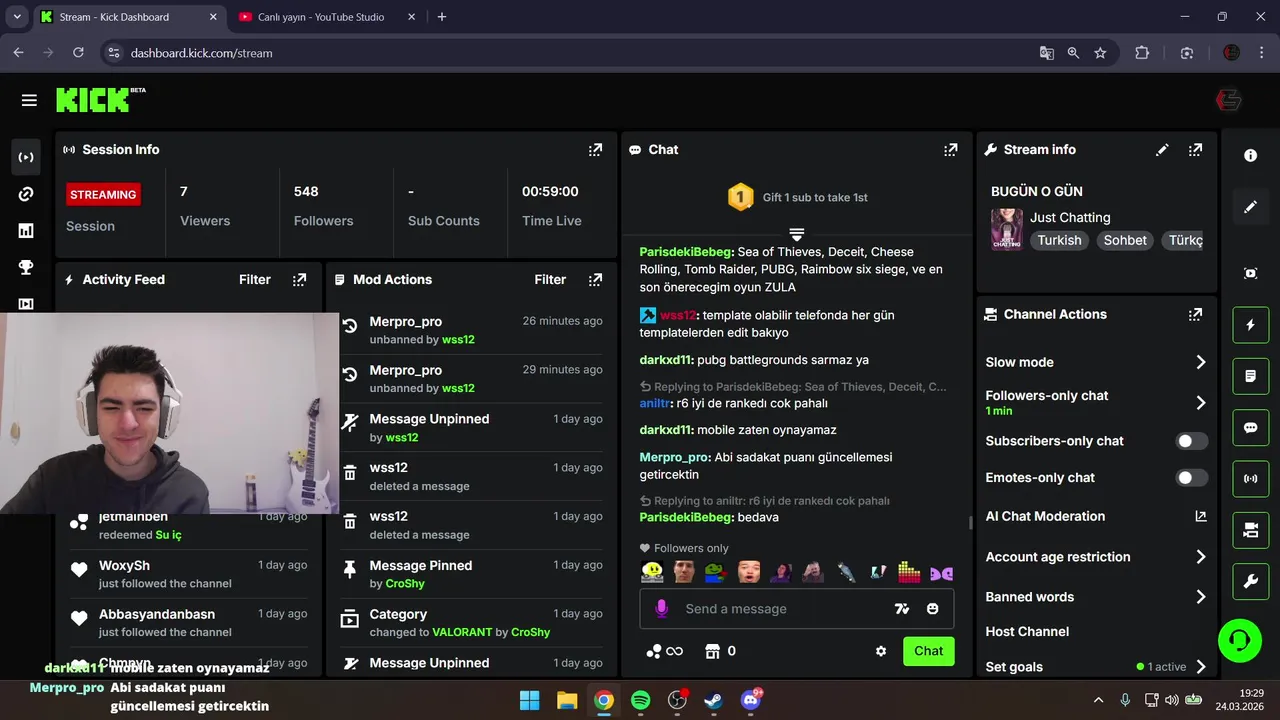Open the tab search dropdown in Chrome
This screenshot has height=720, width=1280.
[17, 17]
